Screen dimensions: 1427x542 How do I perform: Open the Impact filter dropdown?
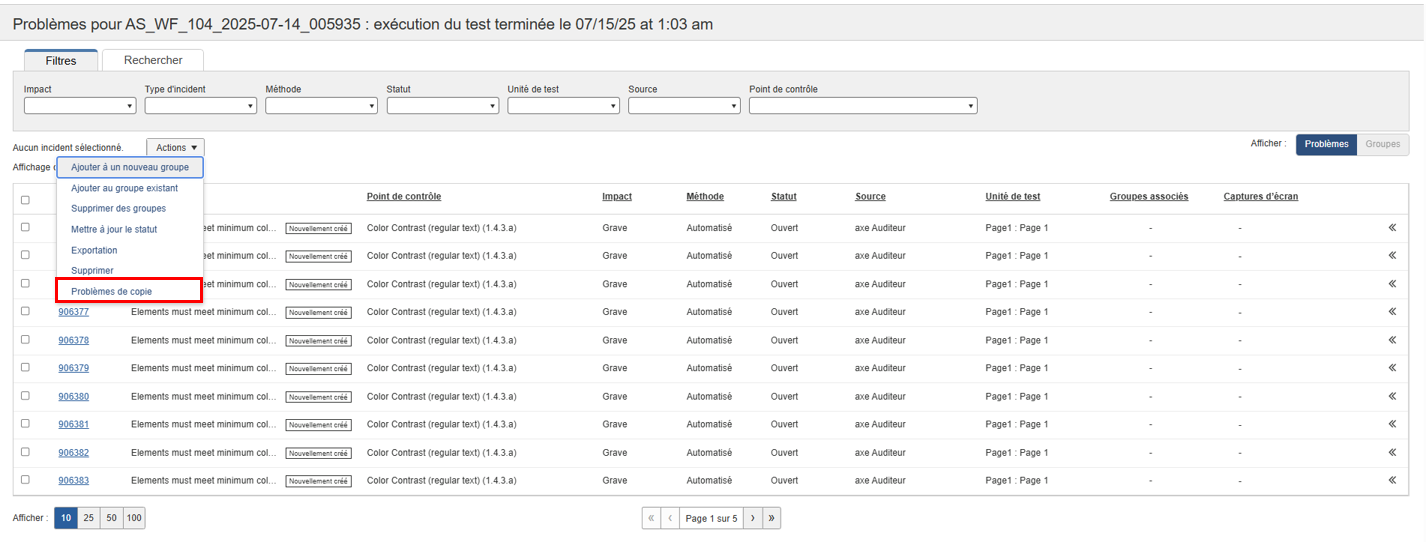(79, 106)
